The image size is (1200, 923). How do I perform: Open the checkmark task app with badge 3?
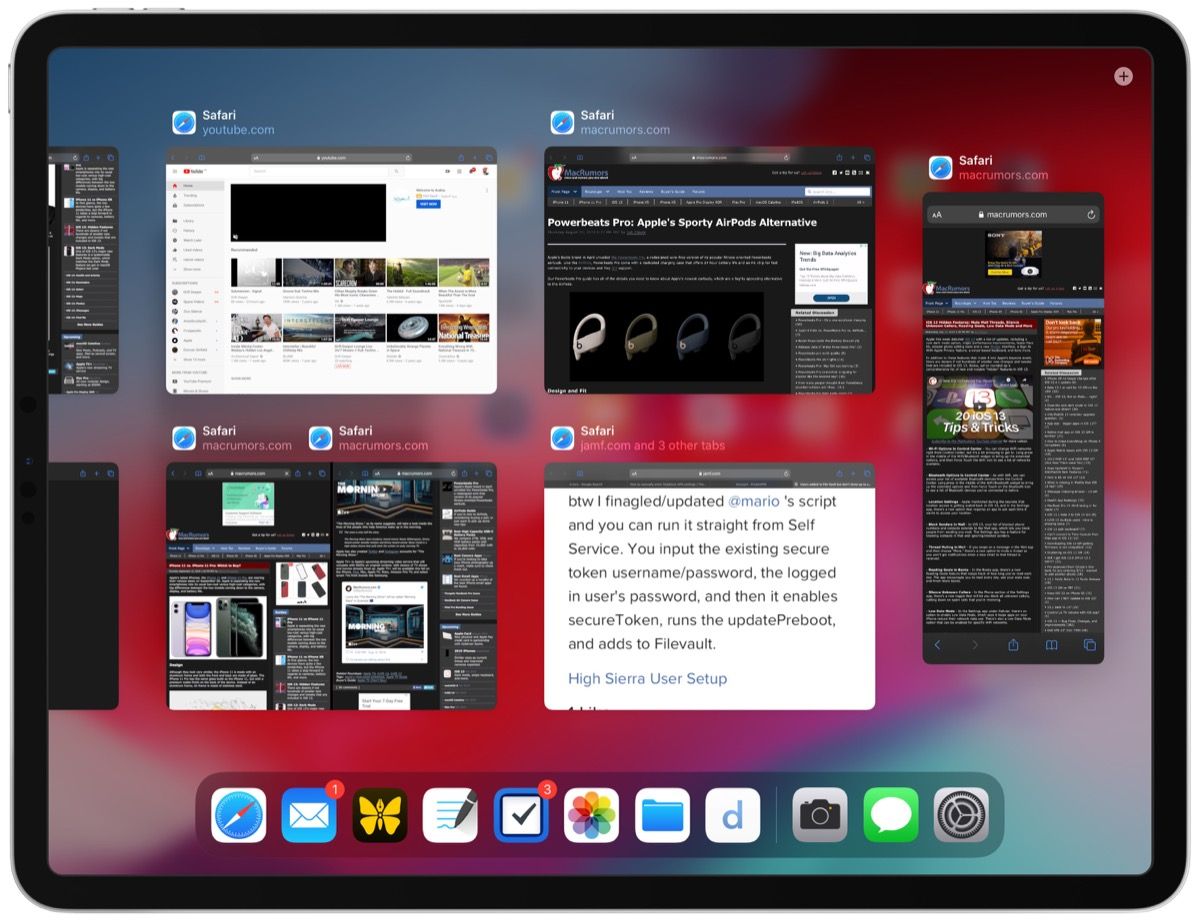521,815
